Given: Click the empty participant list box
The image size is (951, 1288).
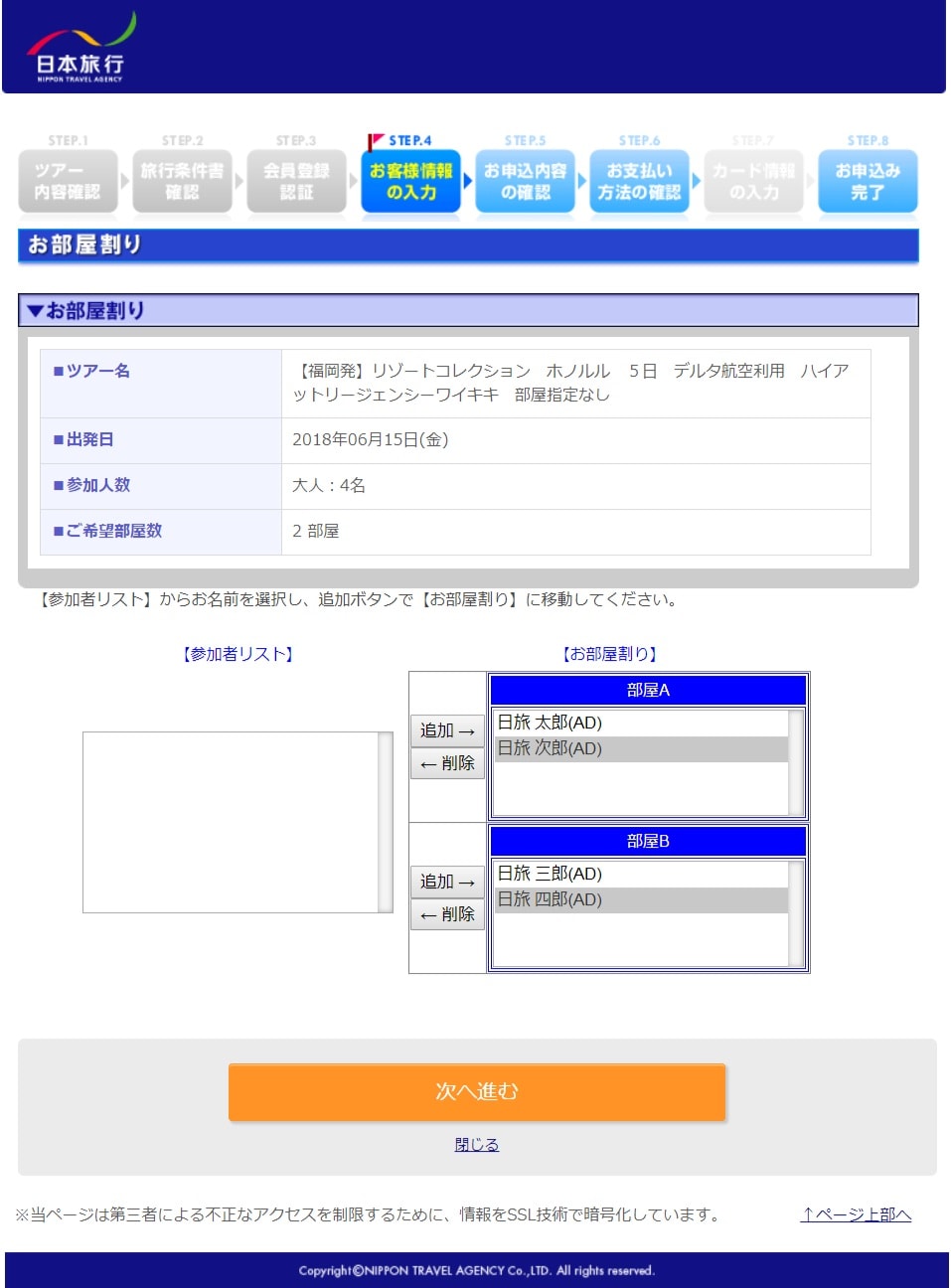Looking at the screenshot, I should point(231,822).
